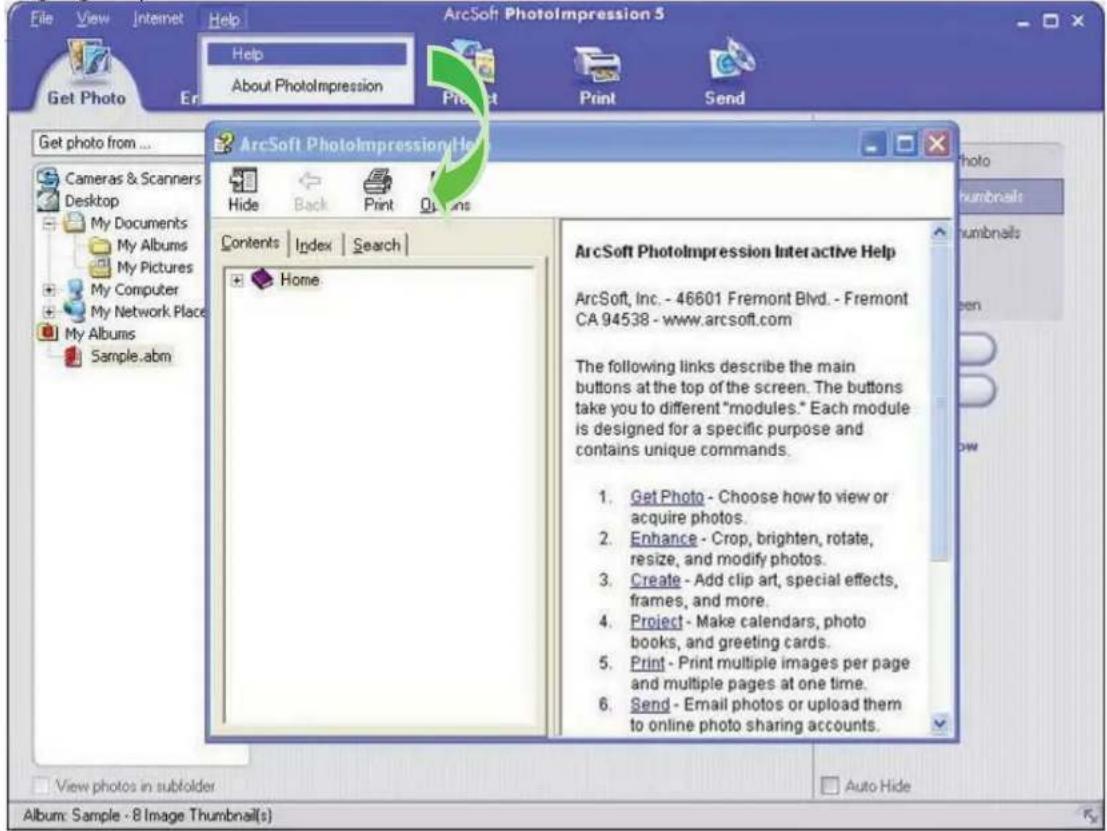Click the ArcSoft PhotoImpression Interactive Help heading

pyautogui.click(x=735, y=252)
